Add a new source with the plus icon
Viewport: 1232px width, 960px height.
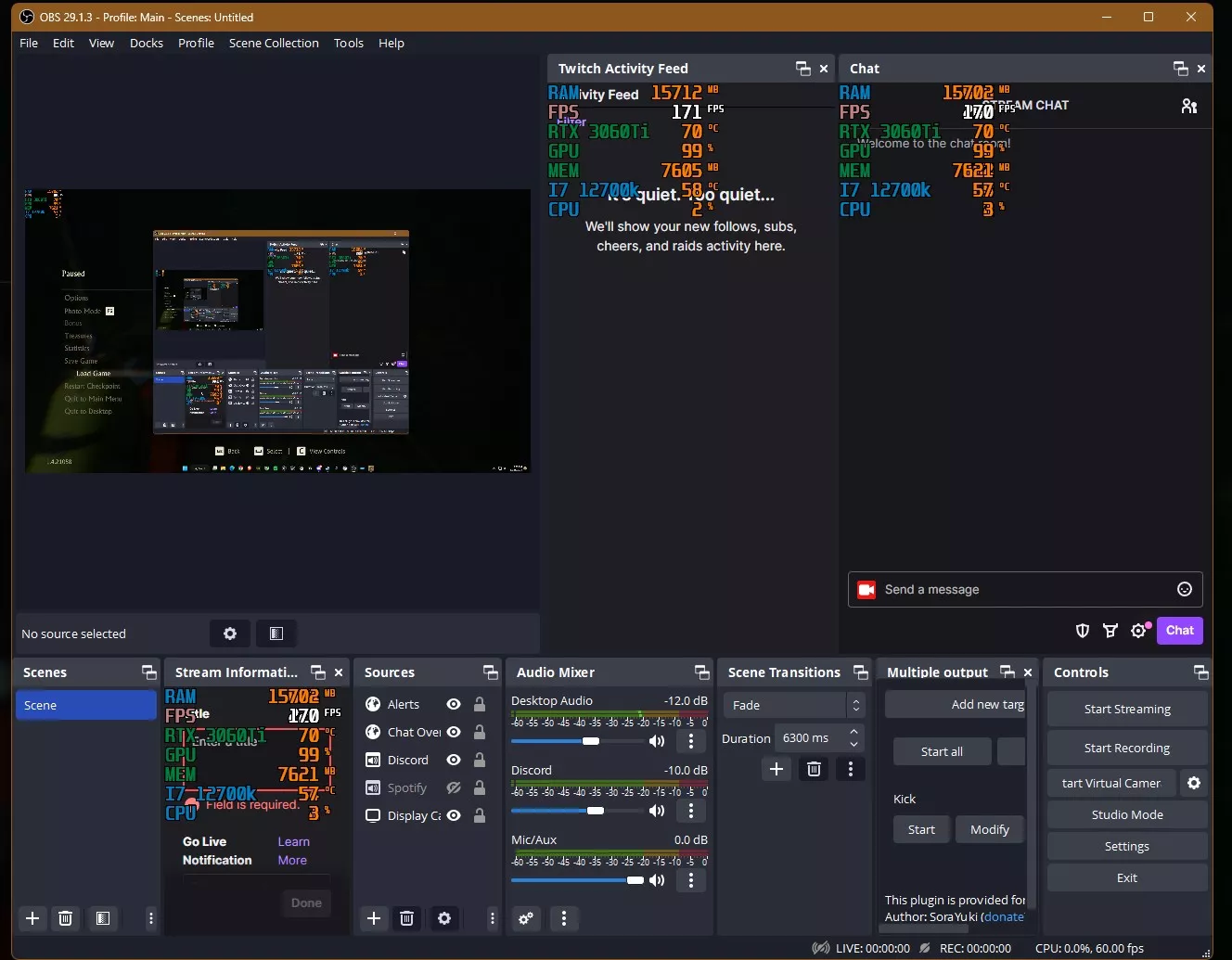pos(374,919)
